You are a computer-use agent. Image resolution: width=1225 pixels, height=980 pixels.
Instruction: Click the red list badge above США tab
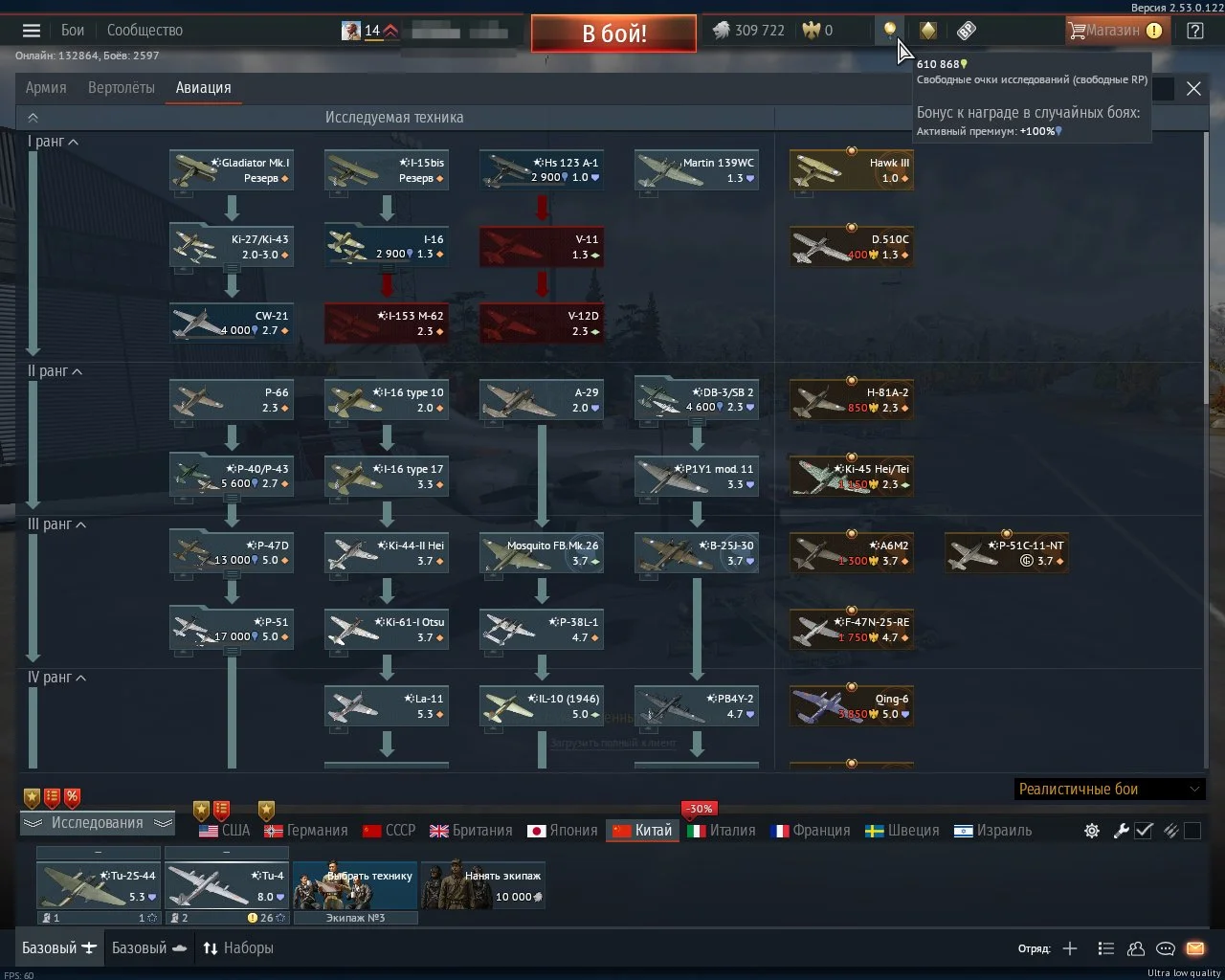pos(221,811)
